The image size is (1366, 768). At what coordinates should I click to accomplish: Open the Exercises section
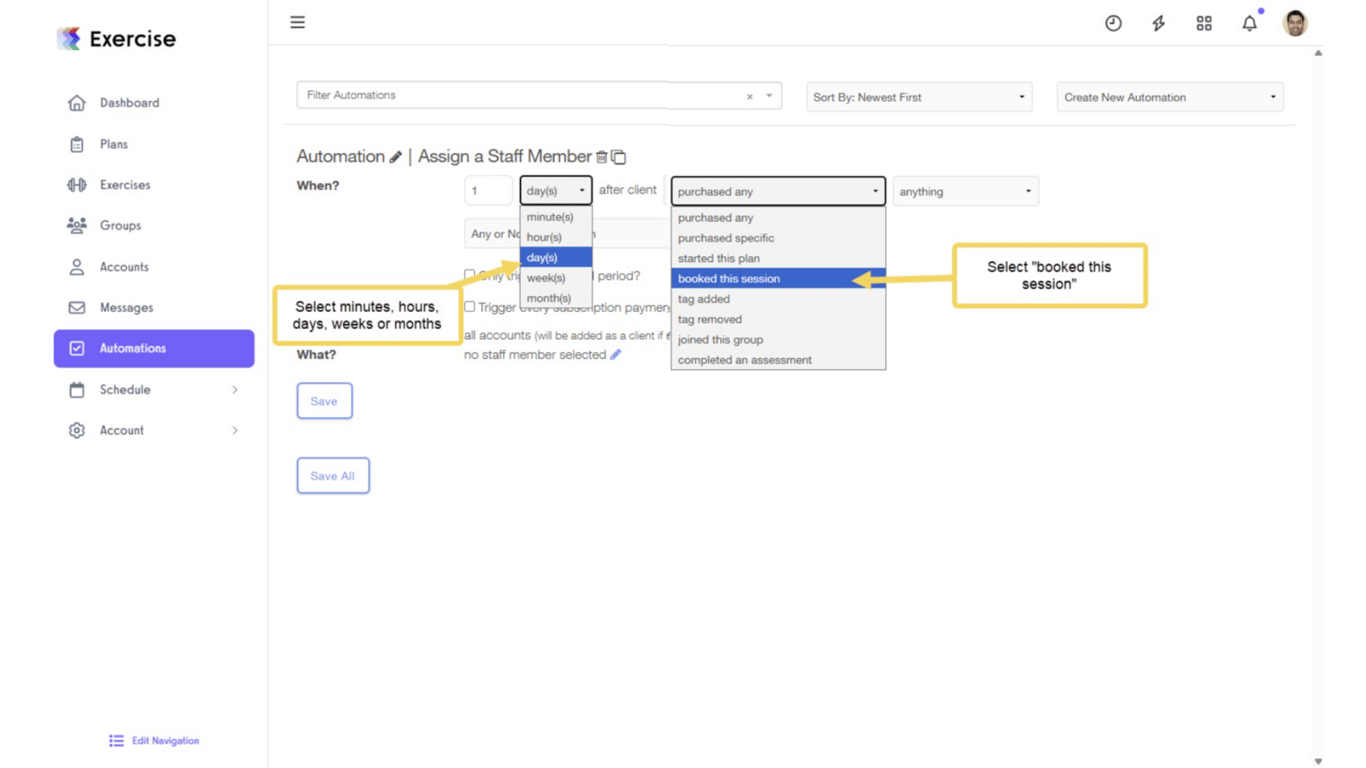click(124, 184)
